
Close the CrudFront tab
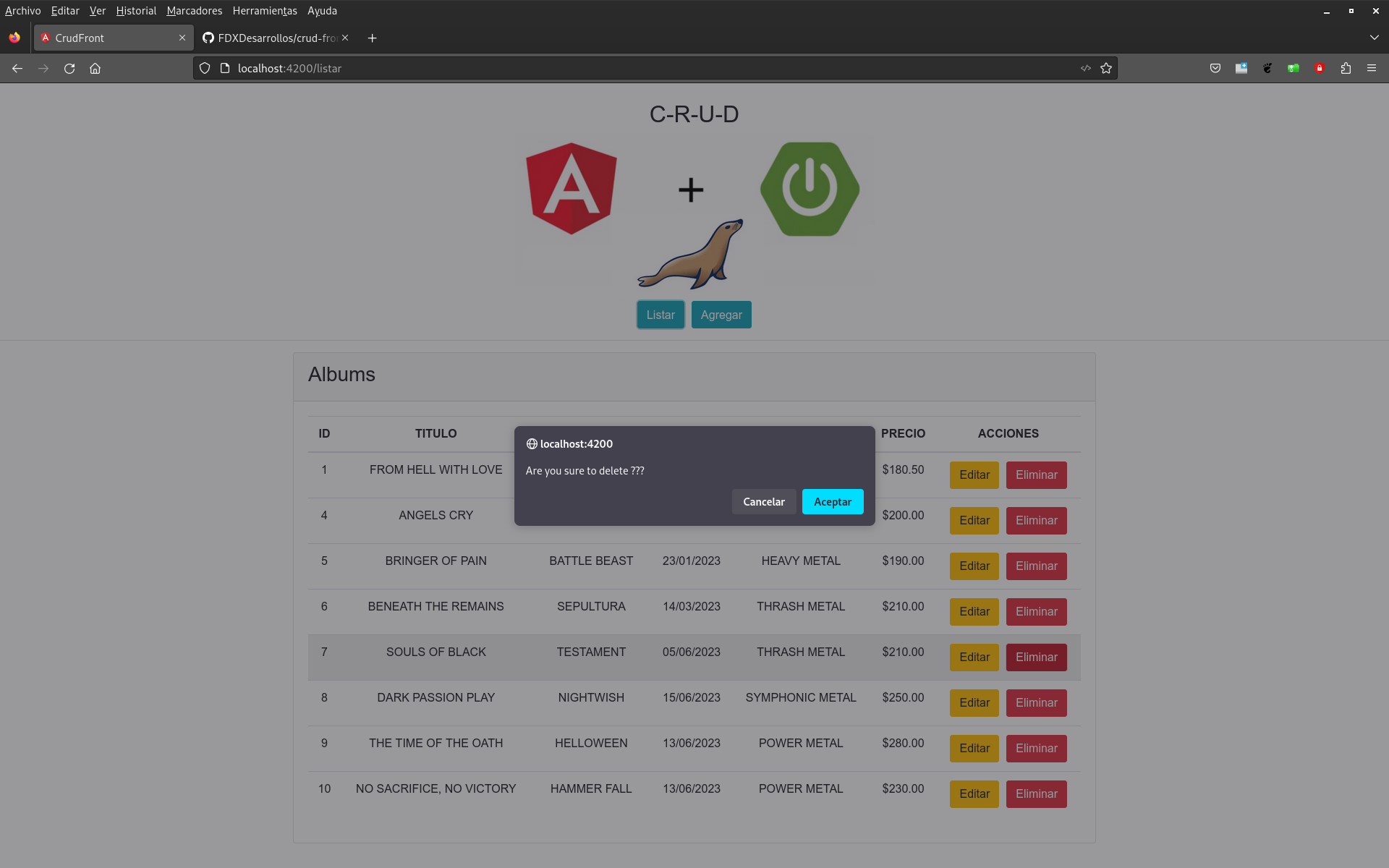point(182,38)
